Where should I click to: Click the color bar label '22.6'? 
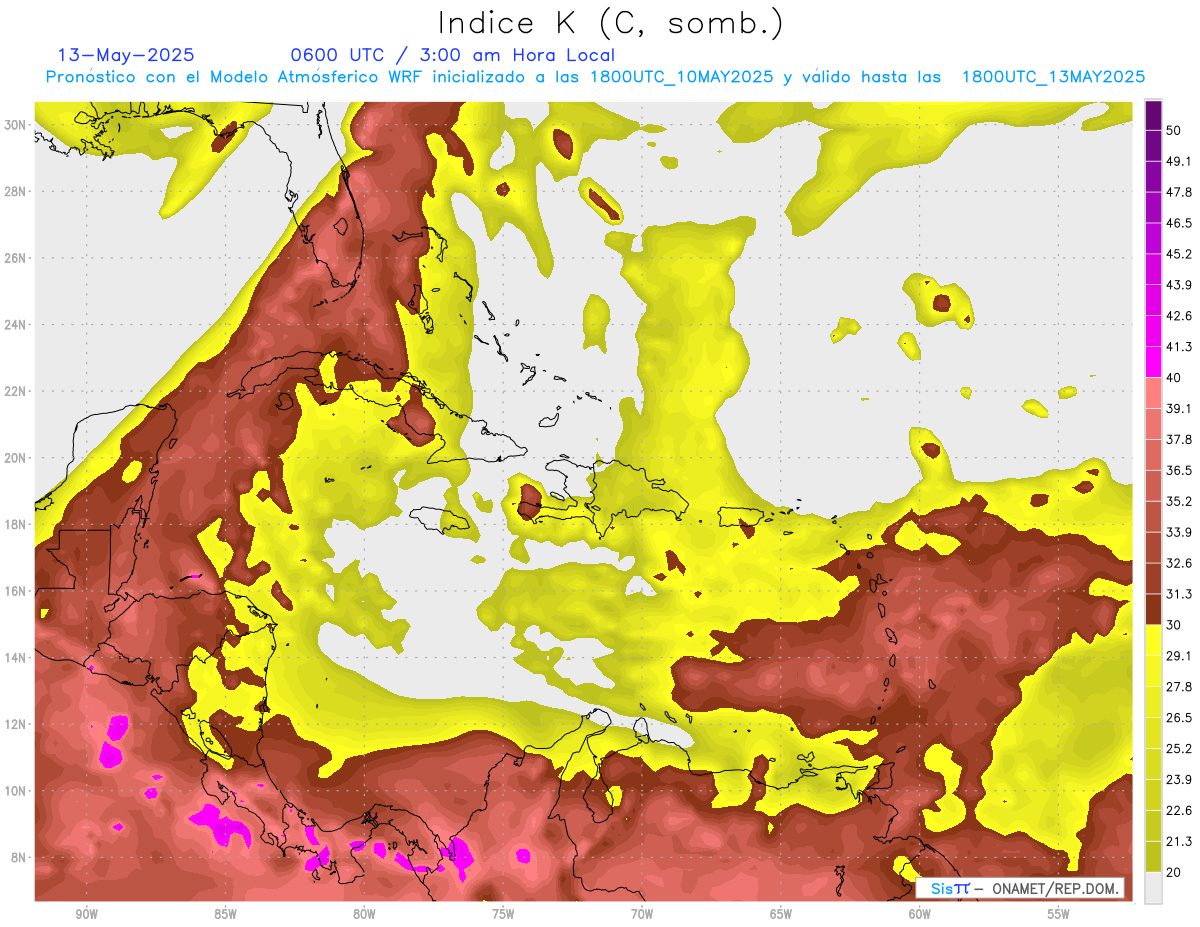click(x=1179, y=810)
